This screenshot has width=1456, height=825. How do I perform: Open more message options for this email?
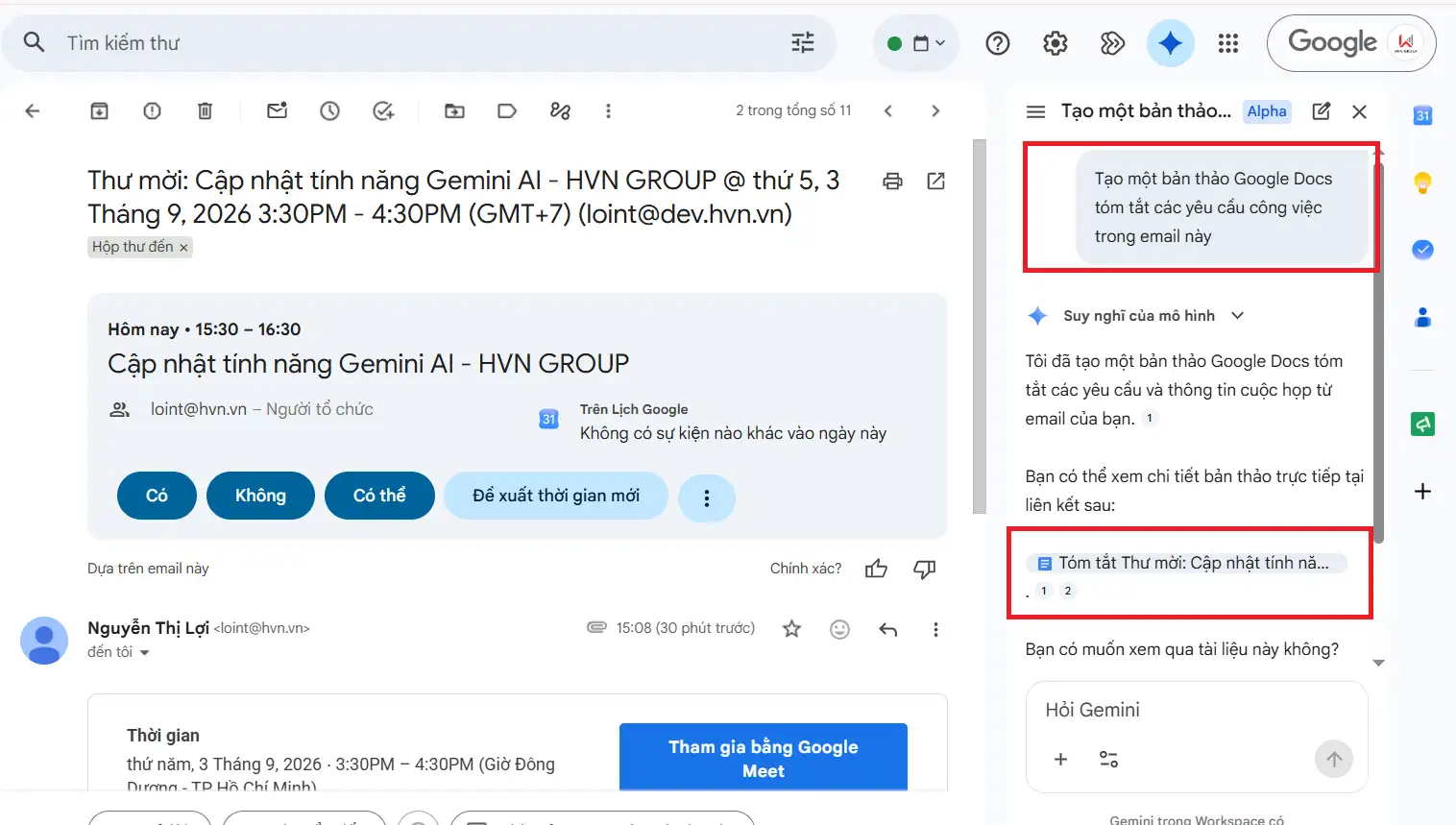[935, 630]
